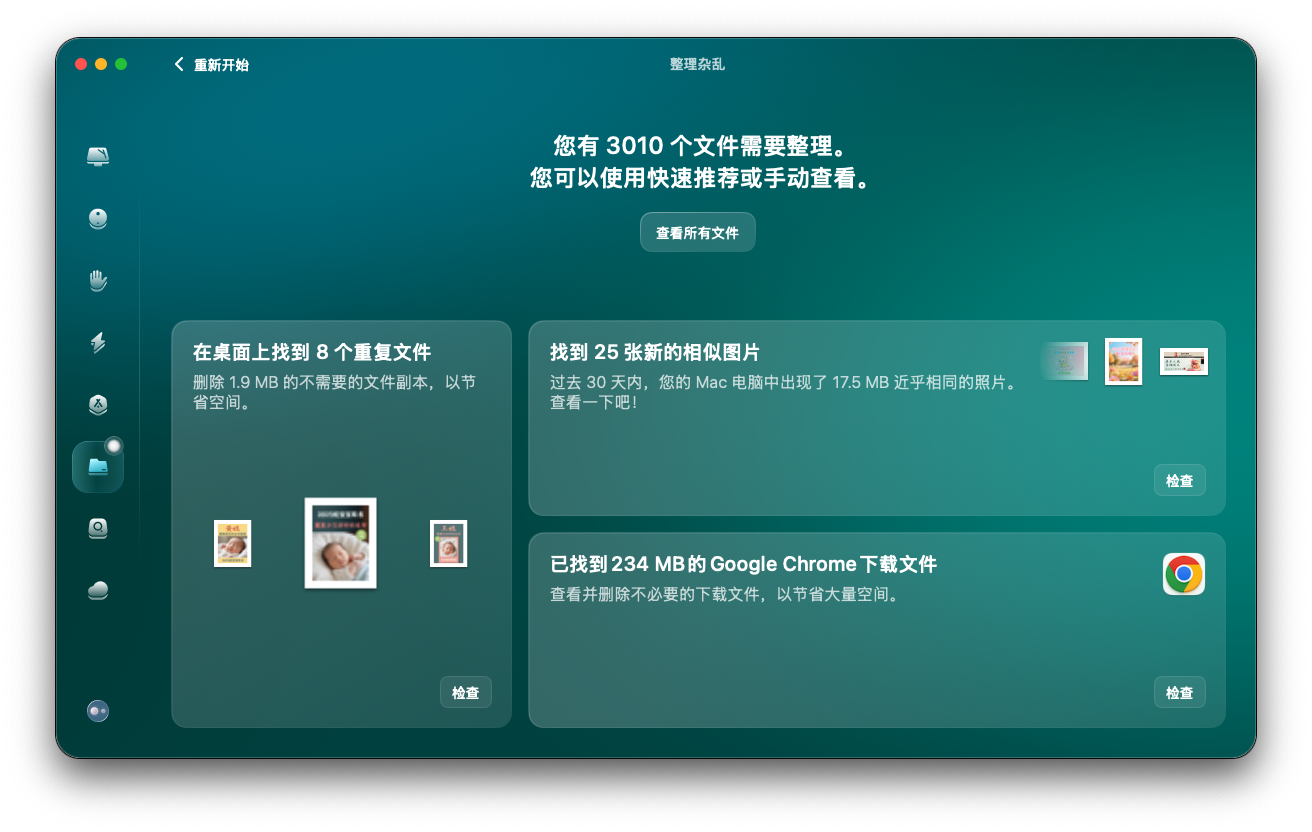This screenshot has height=832, width=1312.
Task: Click the large center baby photo thumbnail
Action: coord(340,543)
